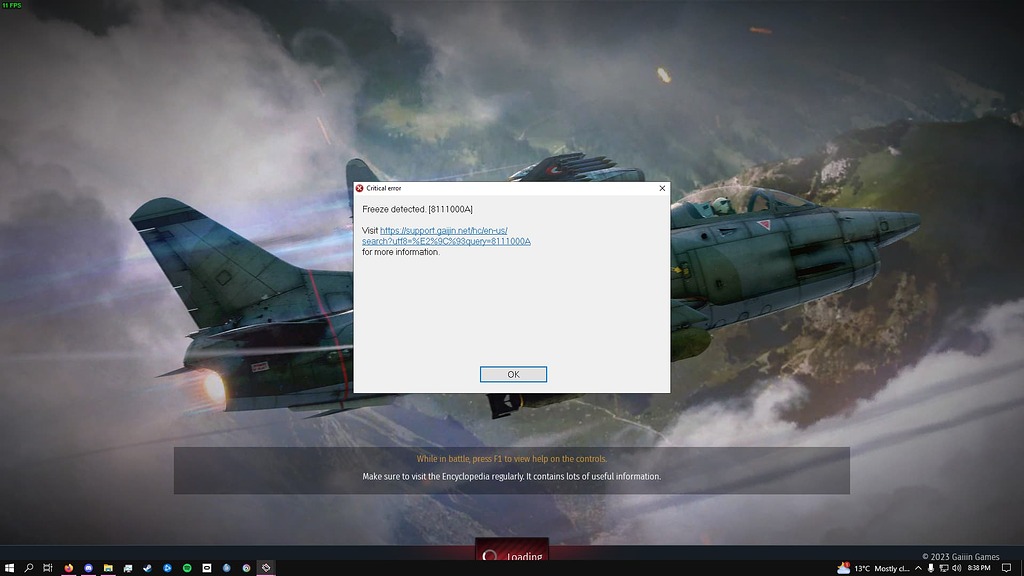Switch to Discord in the taskbar
The image size is (1024, 576).
88,568
